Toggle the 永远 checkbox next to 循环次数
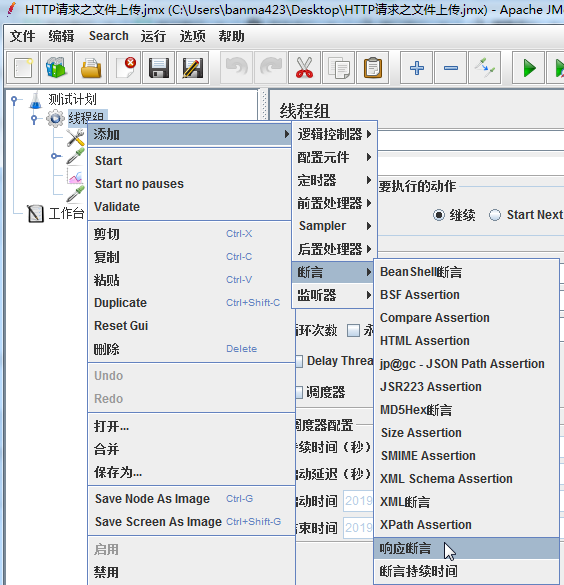The width and height of the screenshot is (564, 585). [x=353, y=330]
